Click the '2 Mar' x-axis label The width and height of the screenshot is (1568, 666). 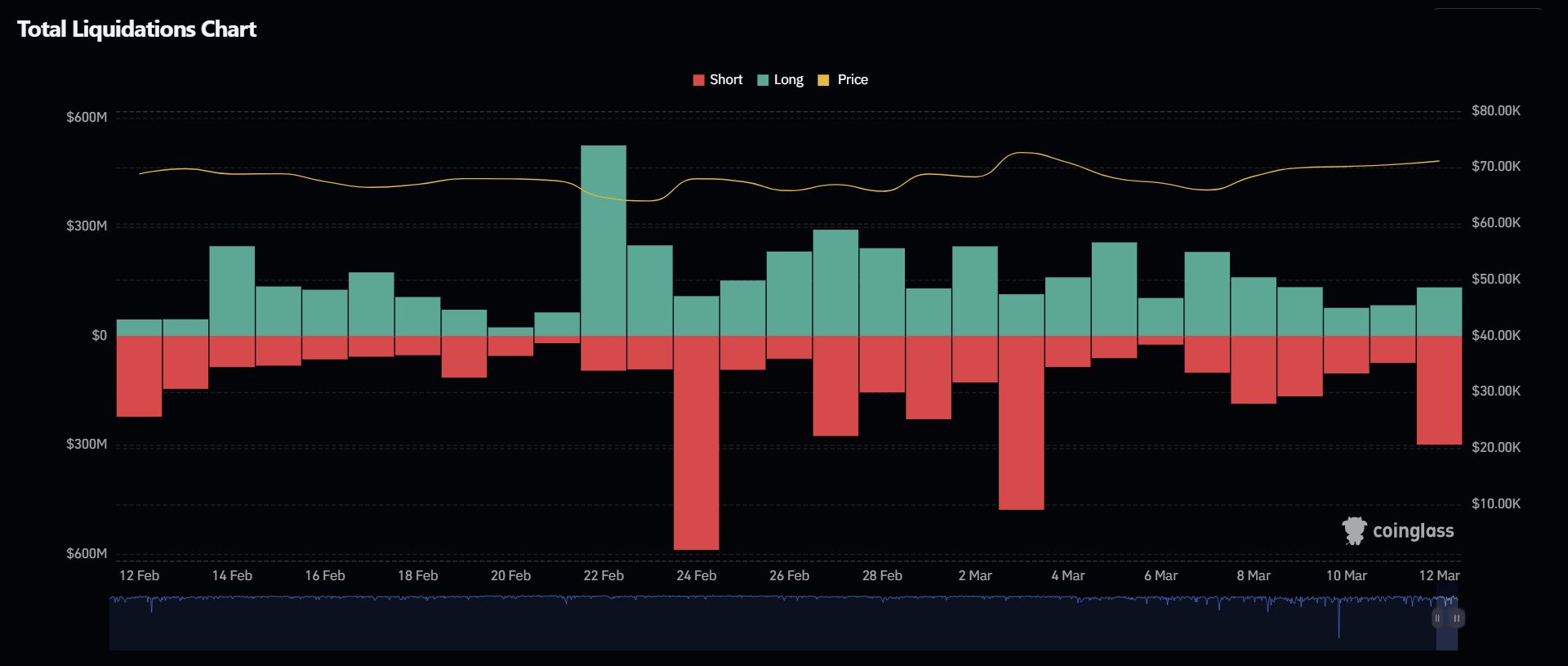pos(975,575)
